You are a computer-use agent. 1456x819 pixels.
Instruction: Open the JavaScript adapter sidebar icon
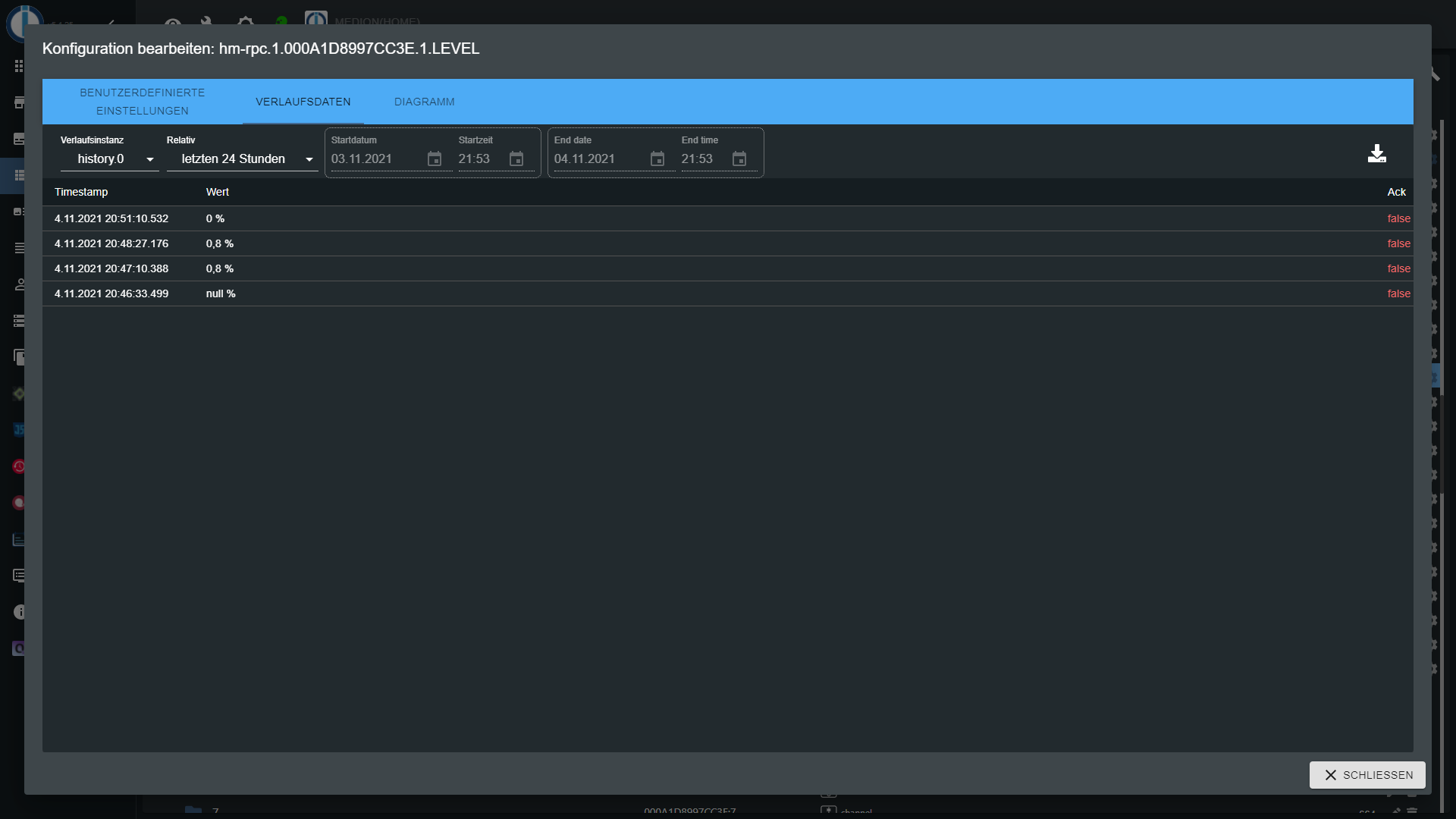pyautogui.click(x=19, y=430)
